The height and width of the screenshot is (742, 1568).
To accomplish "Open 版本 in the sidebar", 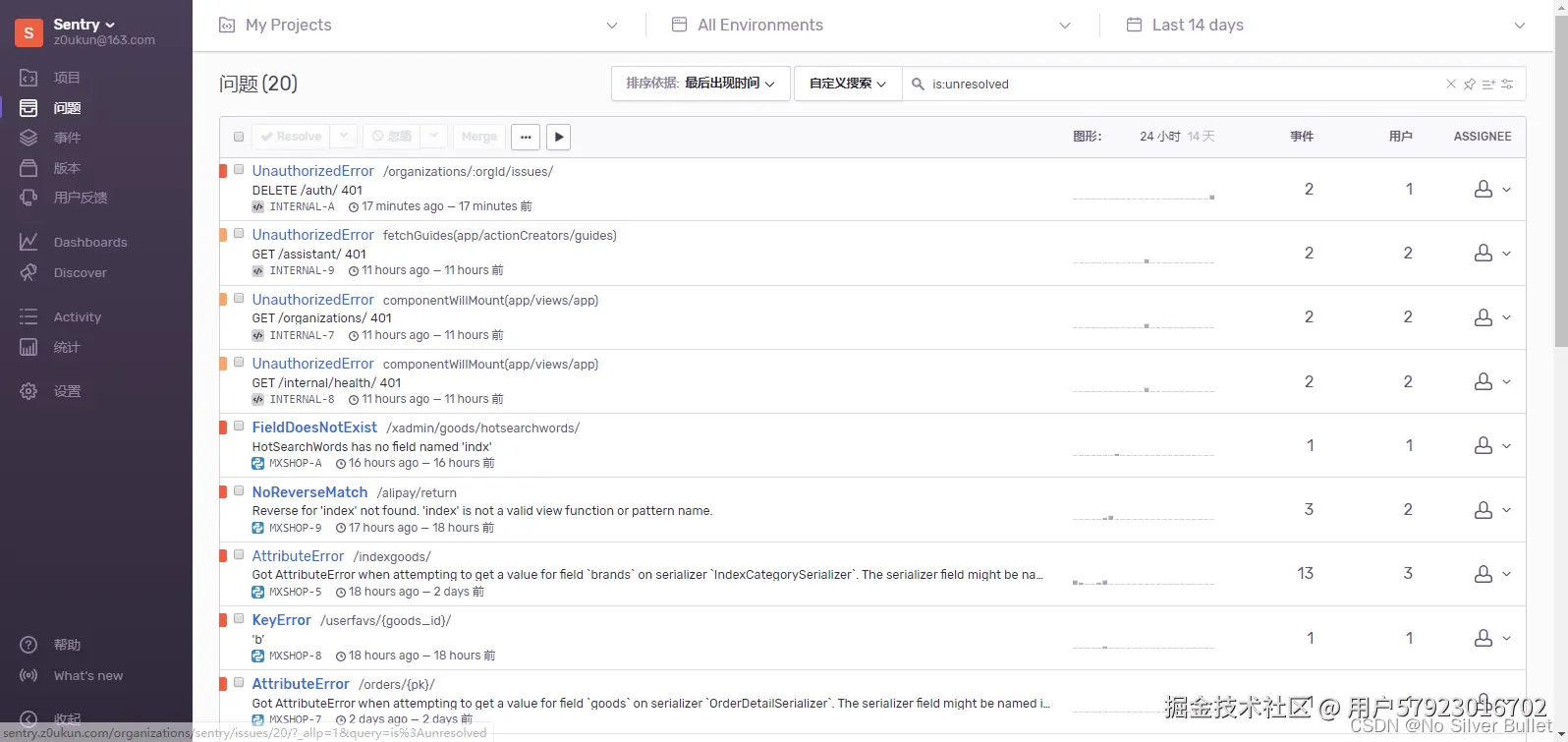I will (x=67, y=168).
